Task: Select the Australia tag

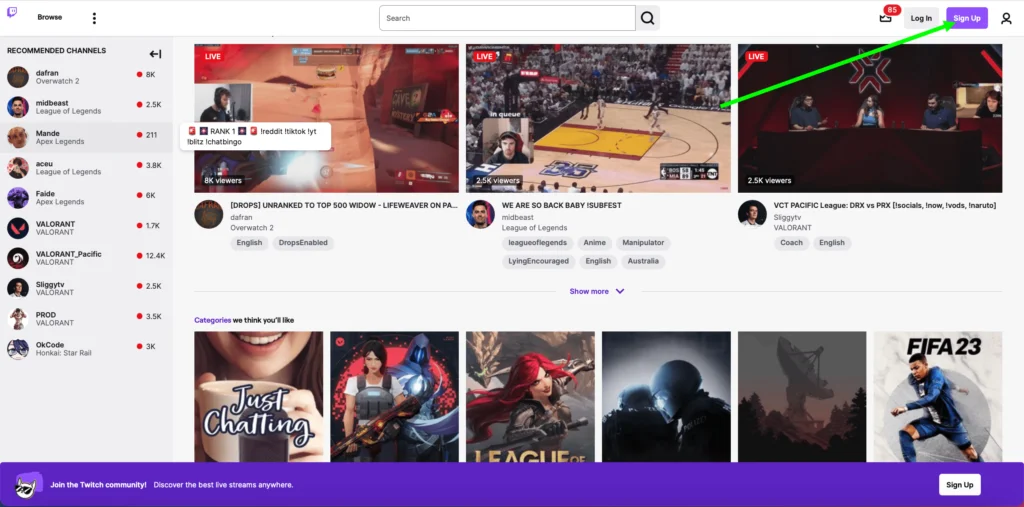Action: point(643,261)
